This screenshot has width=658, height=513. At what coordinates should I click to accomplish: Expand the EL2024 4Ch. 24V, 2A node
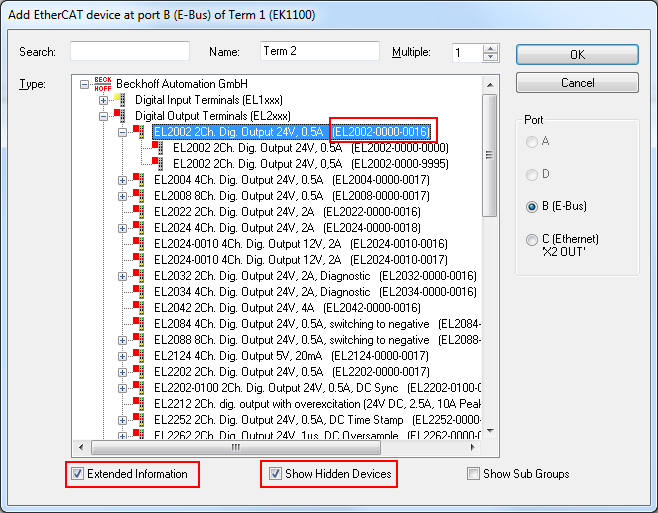[x=122, y=228]
